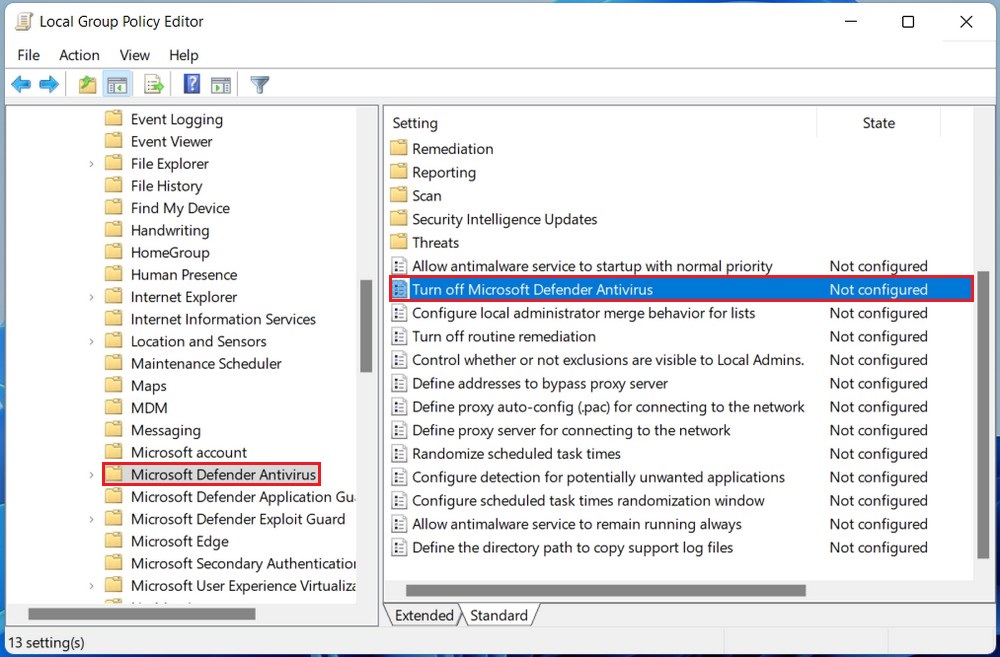This screenshot has height=657, width=1000.
Task: Go up one level folder icon
Action: click(x=87, y=84)
